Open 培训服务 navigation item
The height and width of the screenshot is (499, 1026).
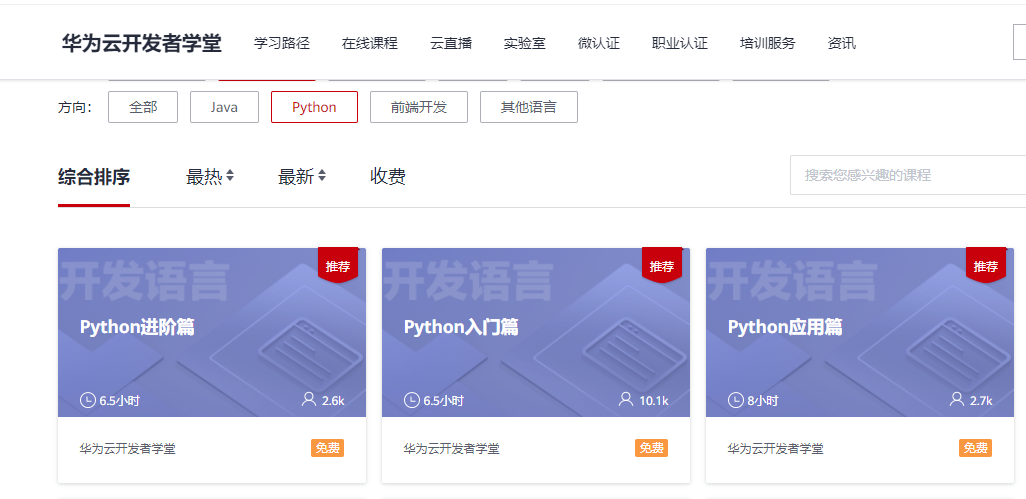(768, 44)
